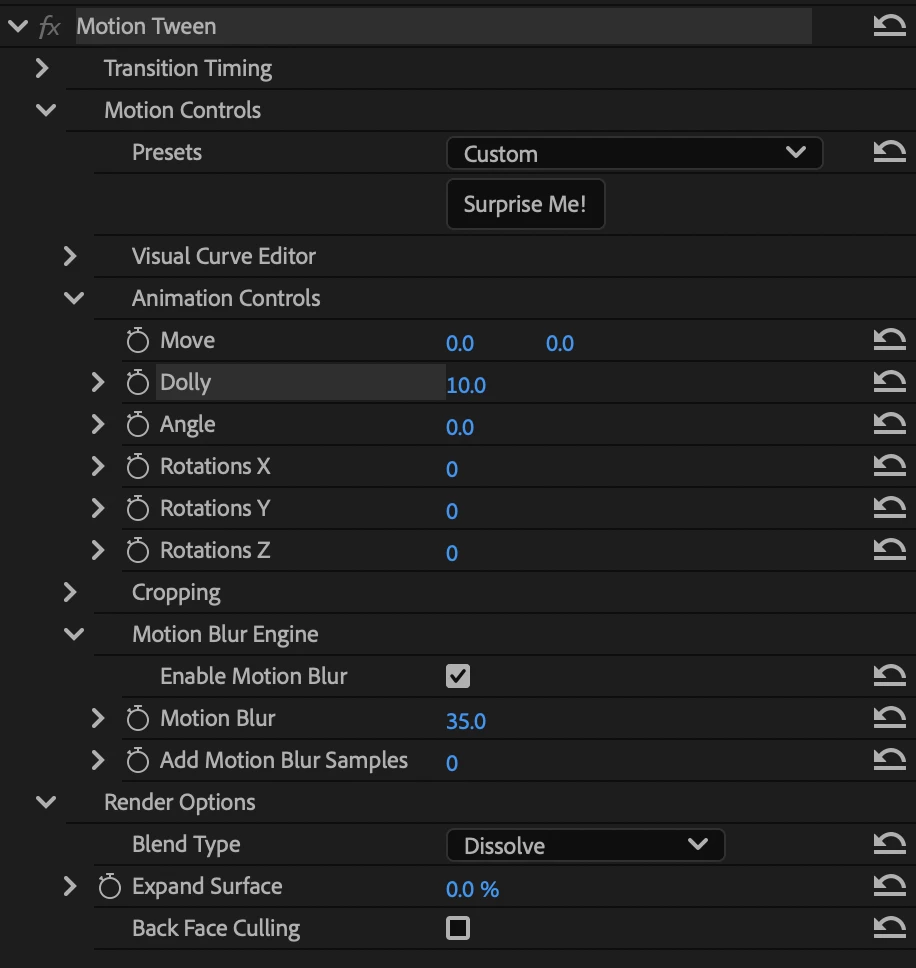The height and width of the screenshot is (968, 916).
Task: Click the Move X value 0.0
Action: (x=460, y=343)
